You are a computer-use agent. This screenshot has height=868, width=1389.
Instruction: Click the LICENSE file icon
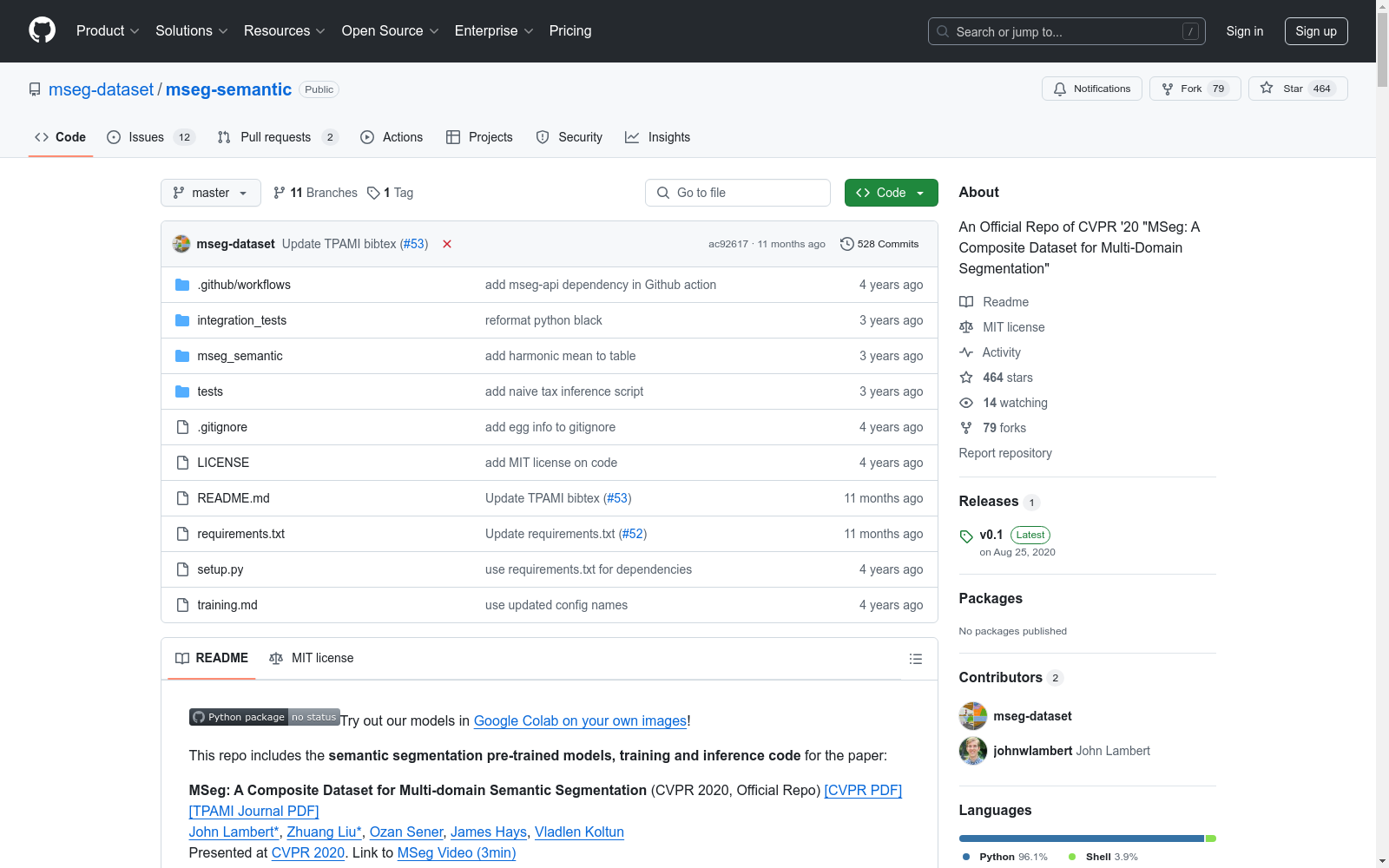pyautogui.click(x=182, y=463)
